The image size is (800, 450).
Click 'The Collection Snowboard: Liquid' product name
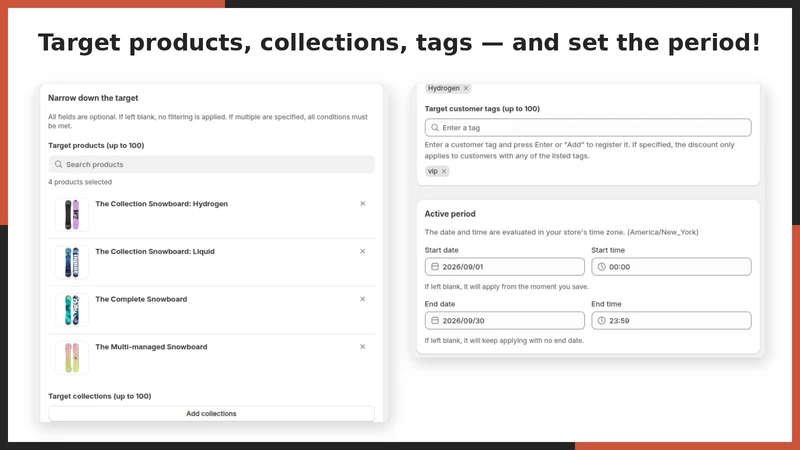coord(155,252)
